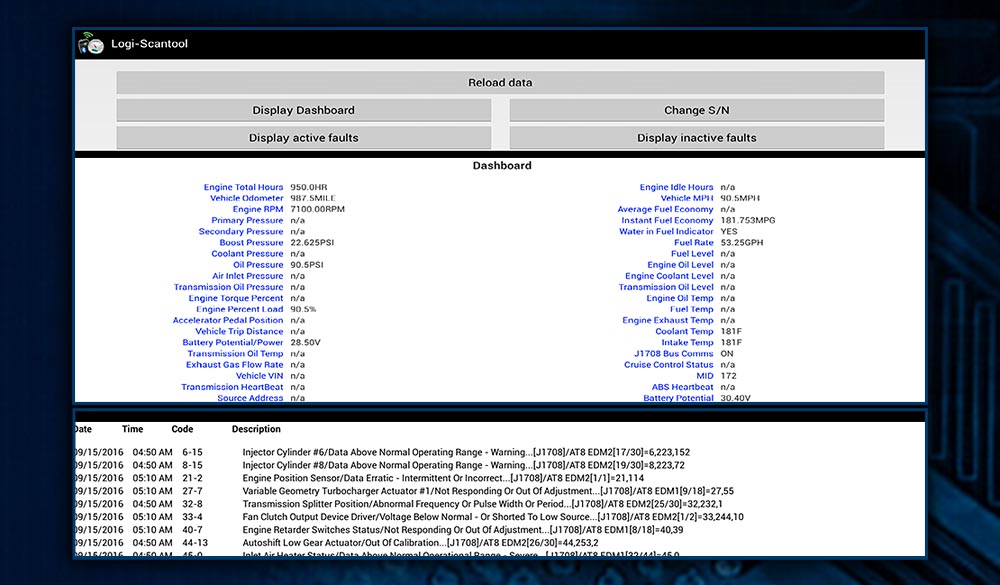Click the Engine Oil Level label
Screen dimensions: 1000x585
[x=680, y=265]
